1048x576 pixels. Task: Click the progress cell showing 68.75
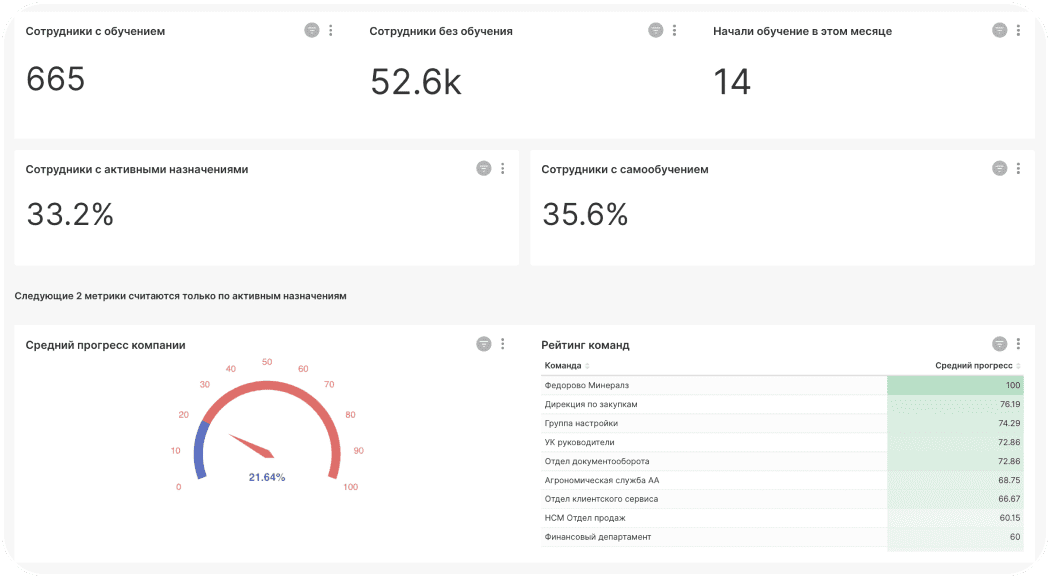pos(955,480)
